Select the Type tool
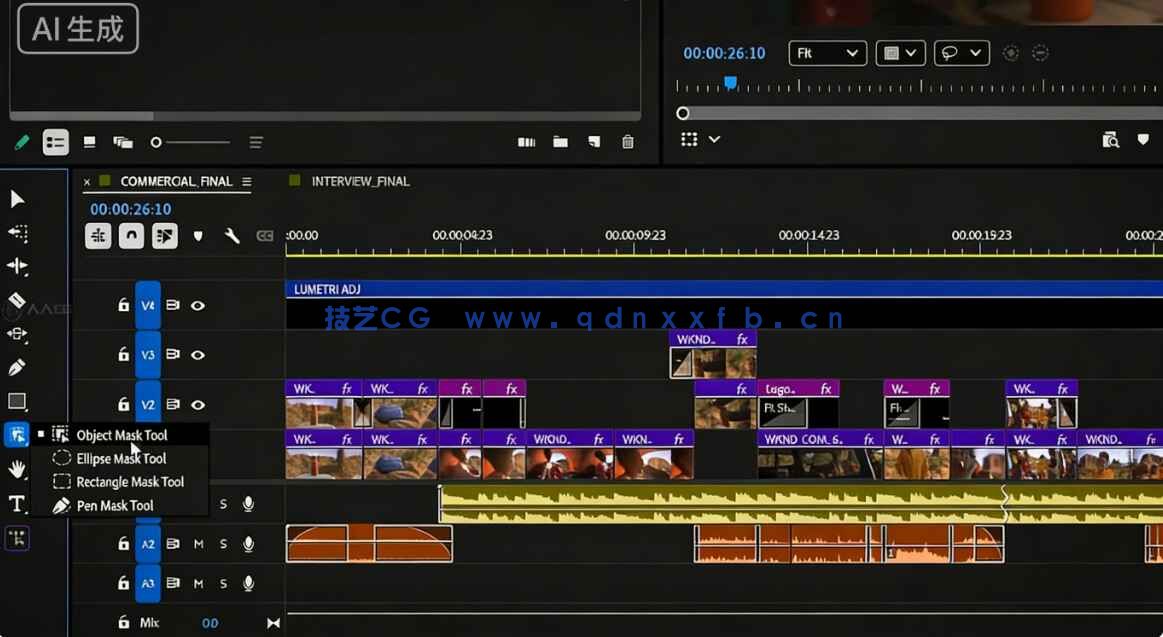Image resolution: width=1163 pixels, height=637 pixels. (x=17, y=503)
